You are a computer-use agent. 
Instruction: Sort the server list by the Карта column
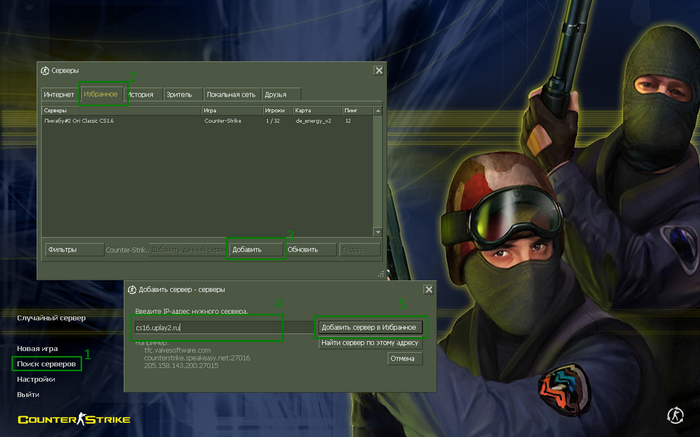click(x=317, y=110)
